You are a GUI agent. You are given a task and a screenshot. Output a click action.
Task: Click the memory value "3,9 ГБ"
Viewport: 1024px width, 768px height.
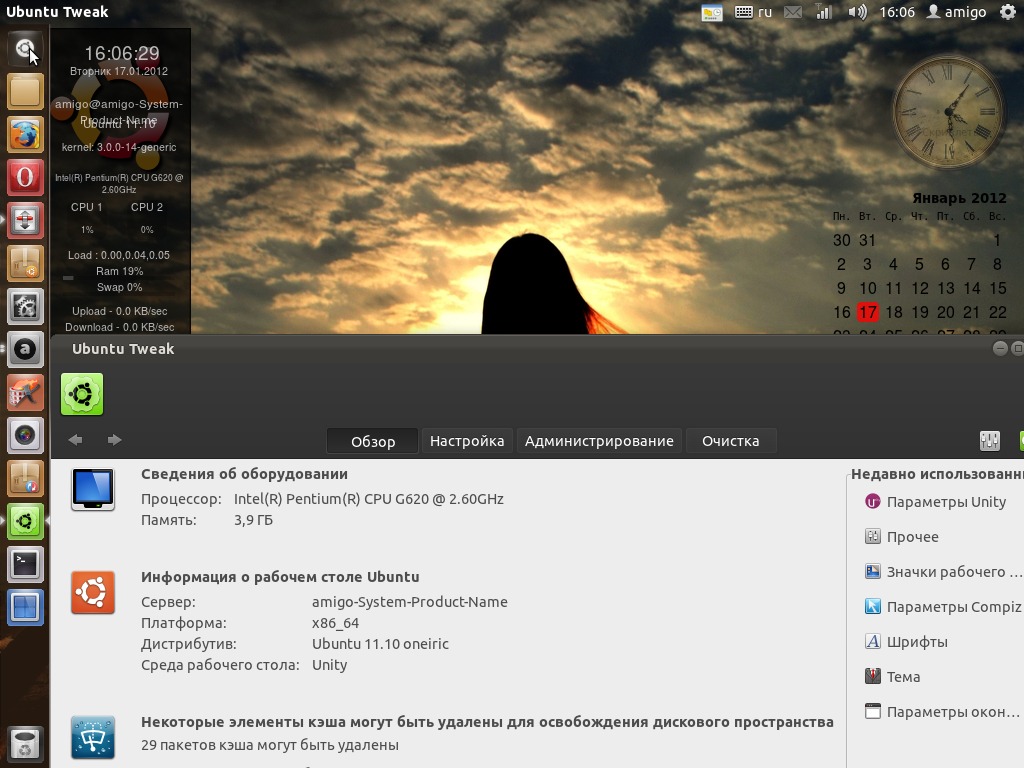253,520
